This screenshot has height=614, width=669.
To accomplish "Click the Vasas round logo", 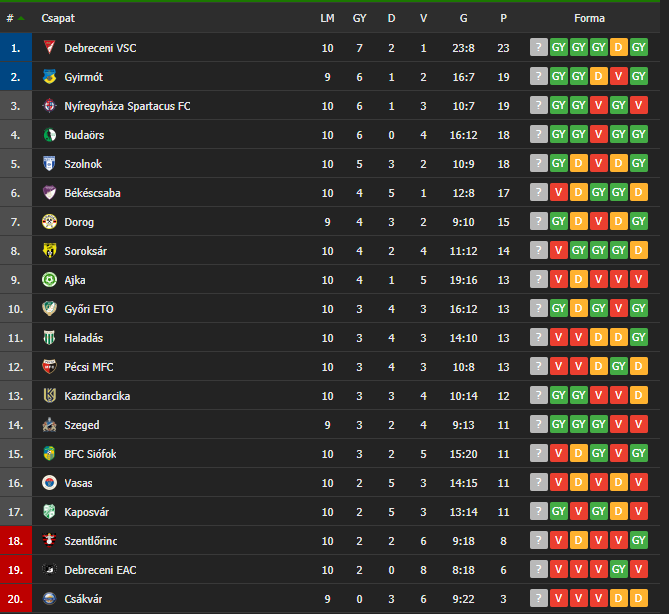I will tap(49, 483).
